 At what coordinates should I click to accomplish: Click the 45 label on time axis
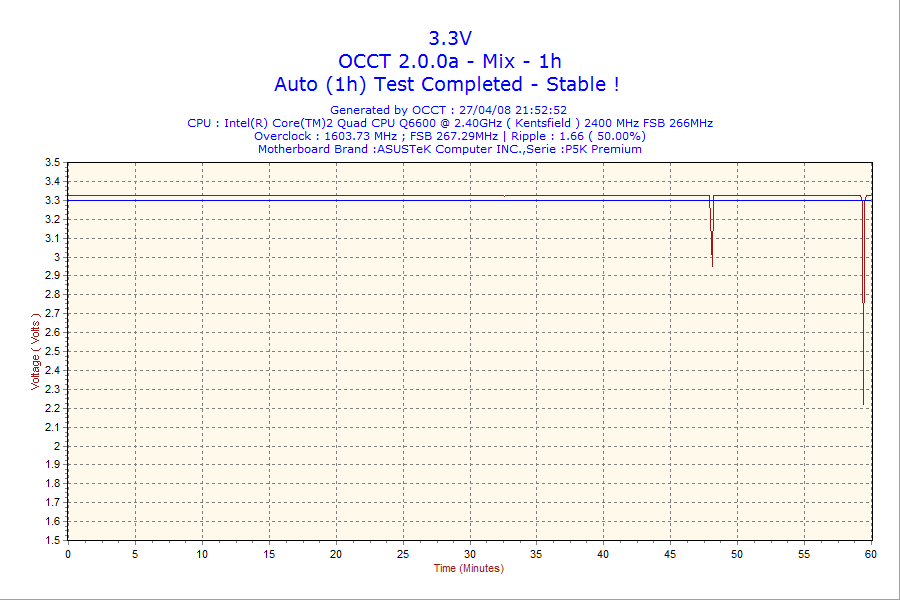[670, 554]
